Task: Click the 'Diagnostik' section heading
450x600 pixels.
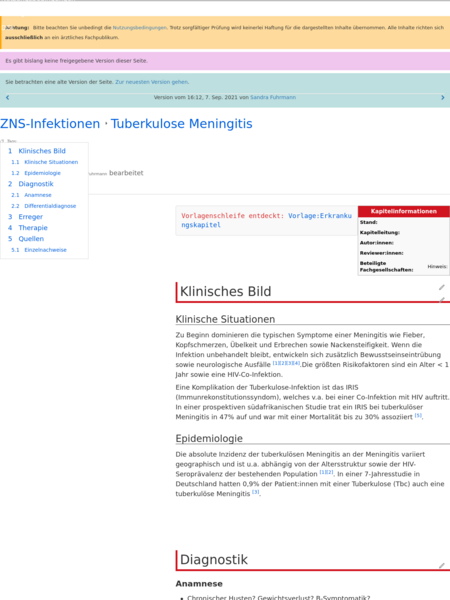Action: tap(214, 560)
